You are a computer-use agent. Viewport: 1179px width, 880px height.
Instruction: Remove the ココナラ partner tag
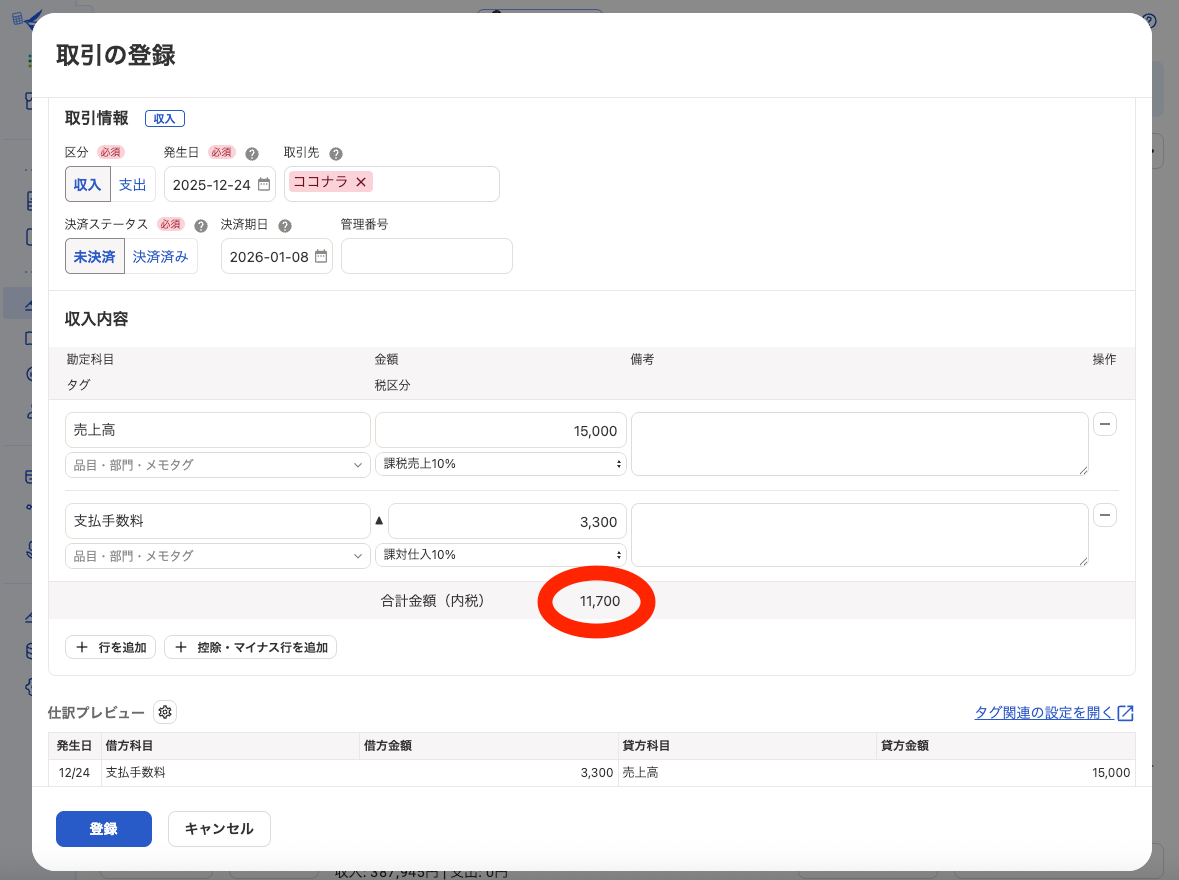pyautogui.click(x=361, y=182)
